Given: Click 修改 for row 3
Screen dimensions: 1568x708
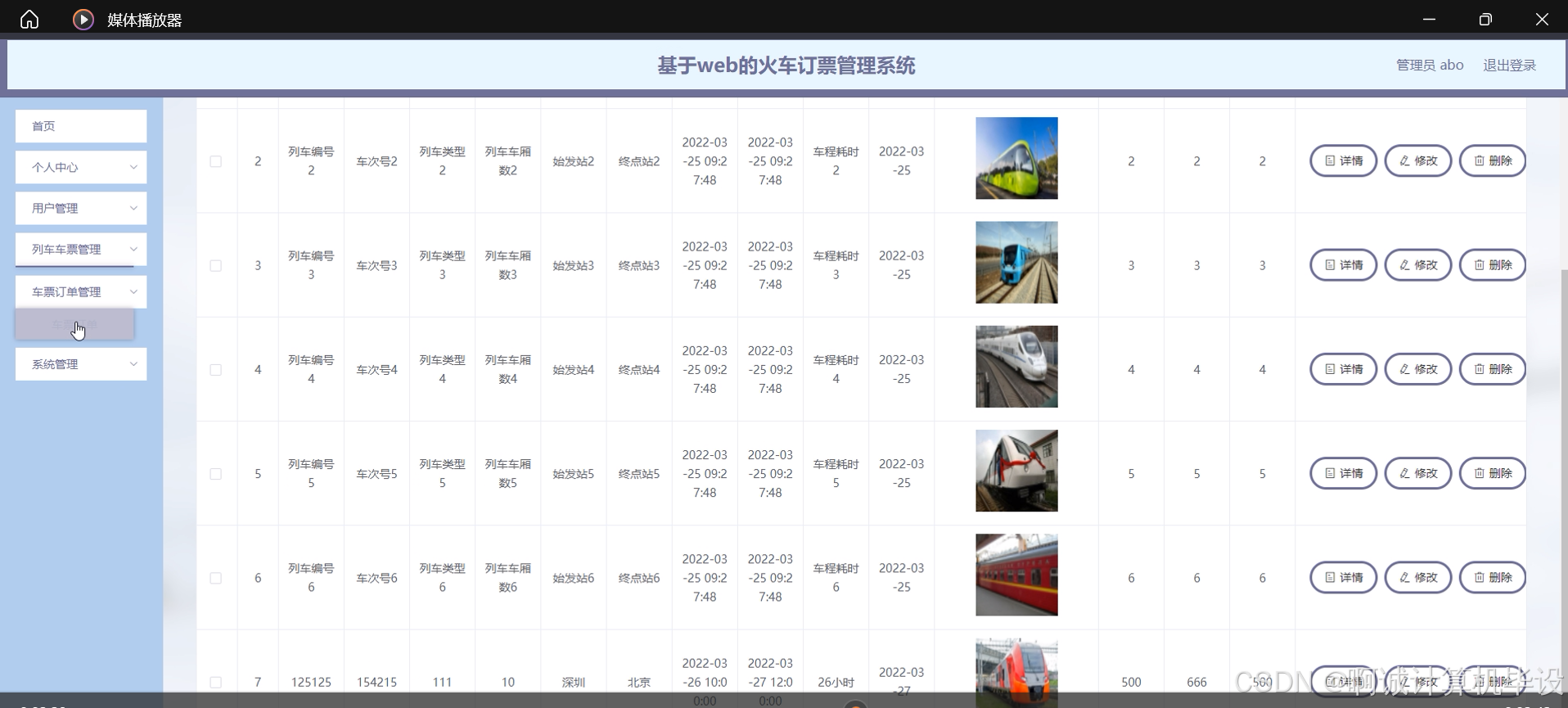Looking at the screenshot, I should point(1417,264).
